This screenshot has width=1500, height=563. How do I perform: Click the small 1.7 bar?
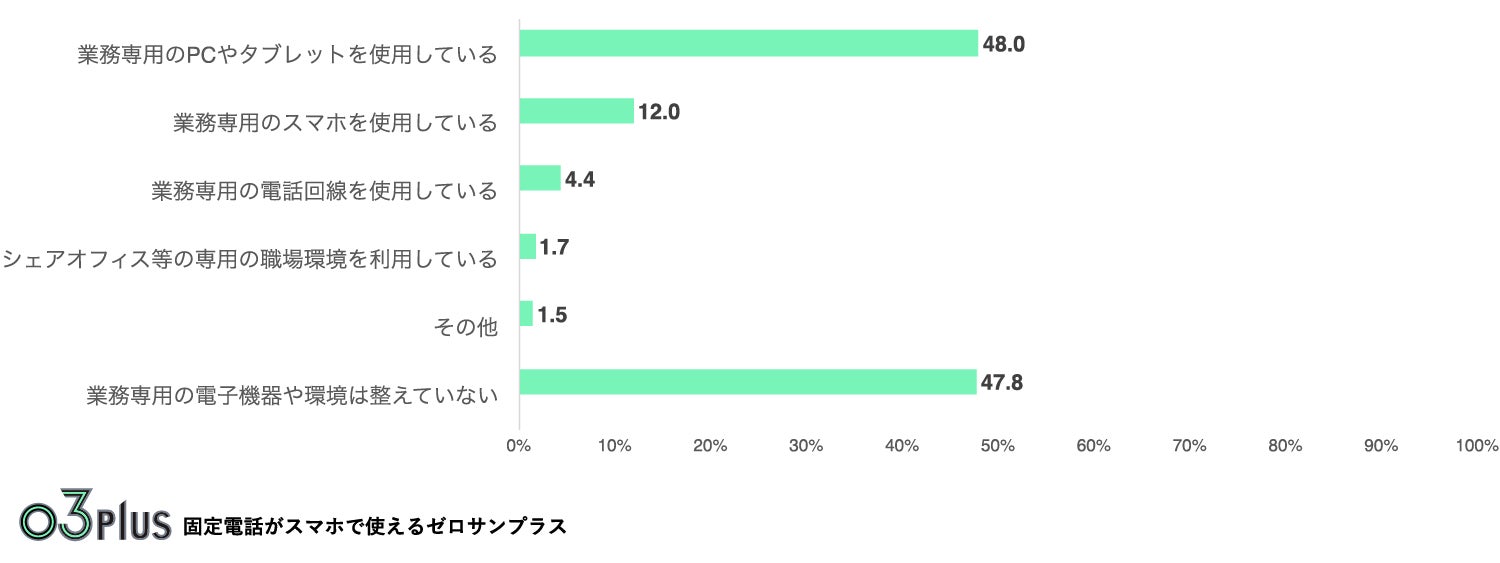click(x=527, y=246)
